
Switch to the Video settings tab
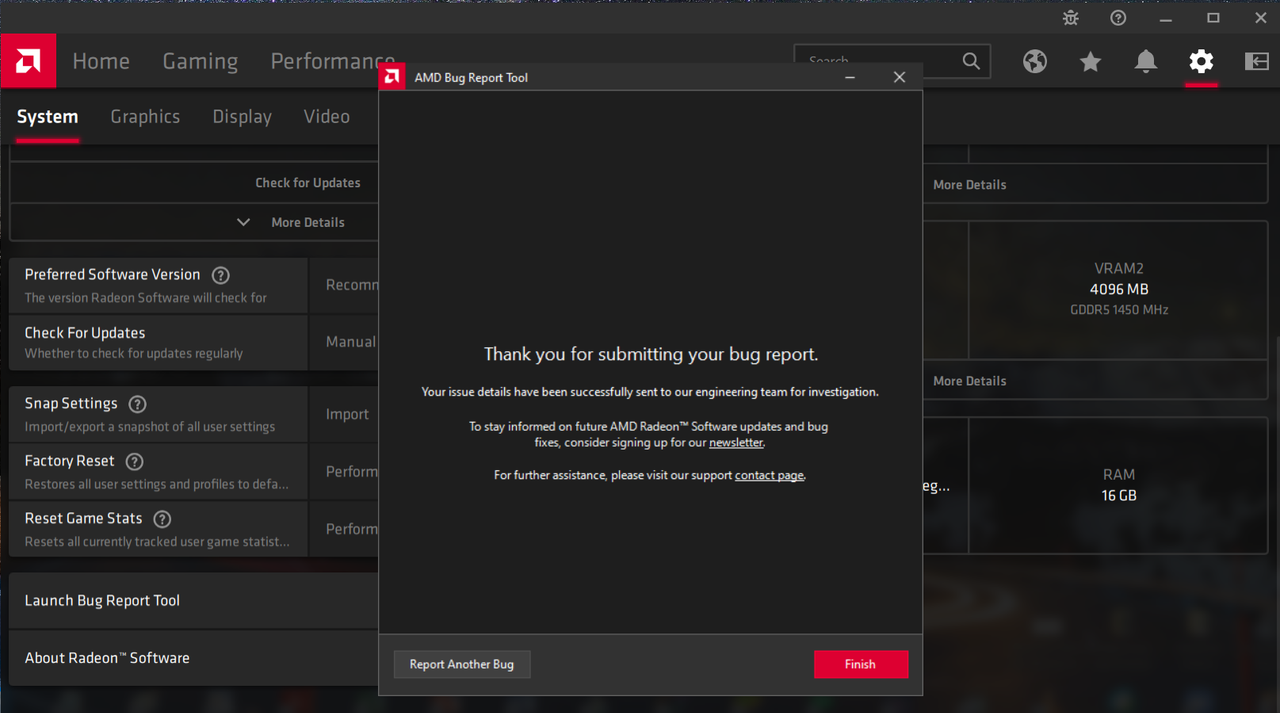point(327,116)
